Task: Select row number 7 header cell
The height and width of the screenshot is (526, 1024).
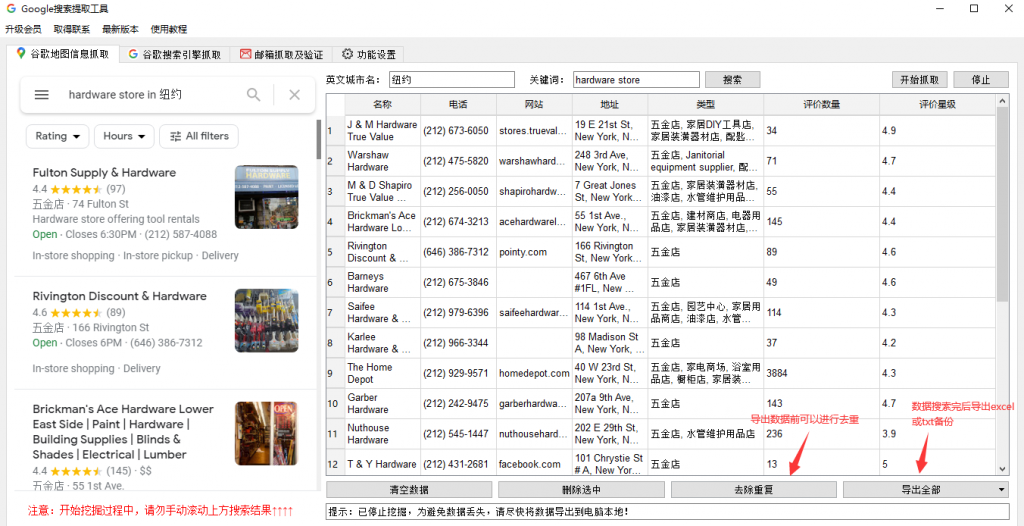Action: (x=336, y=313)
